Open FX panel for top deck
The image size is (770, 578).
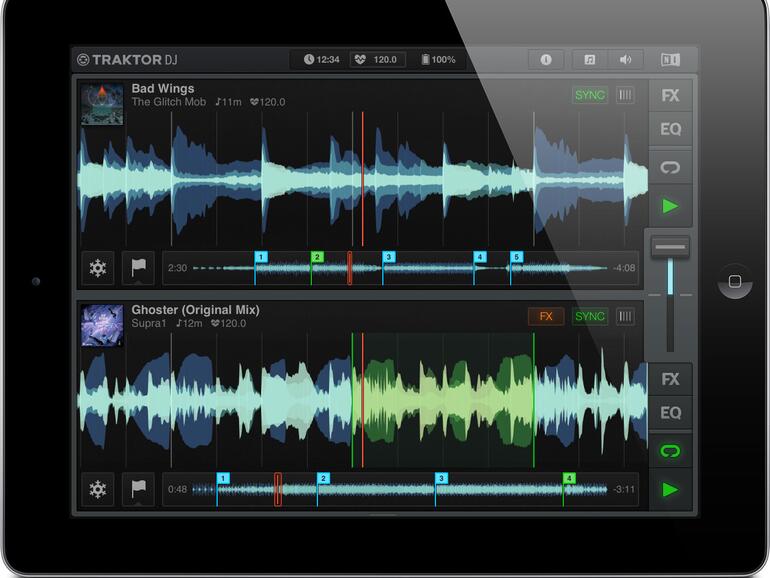[670, 95]
